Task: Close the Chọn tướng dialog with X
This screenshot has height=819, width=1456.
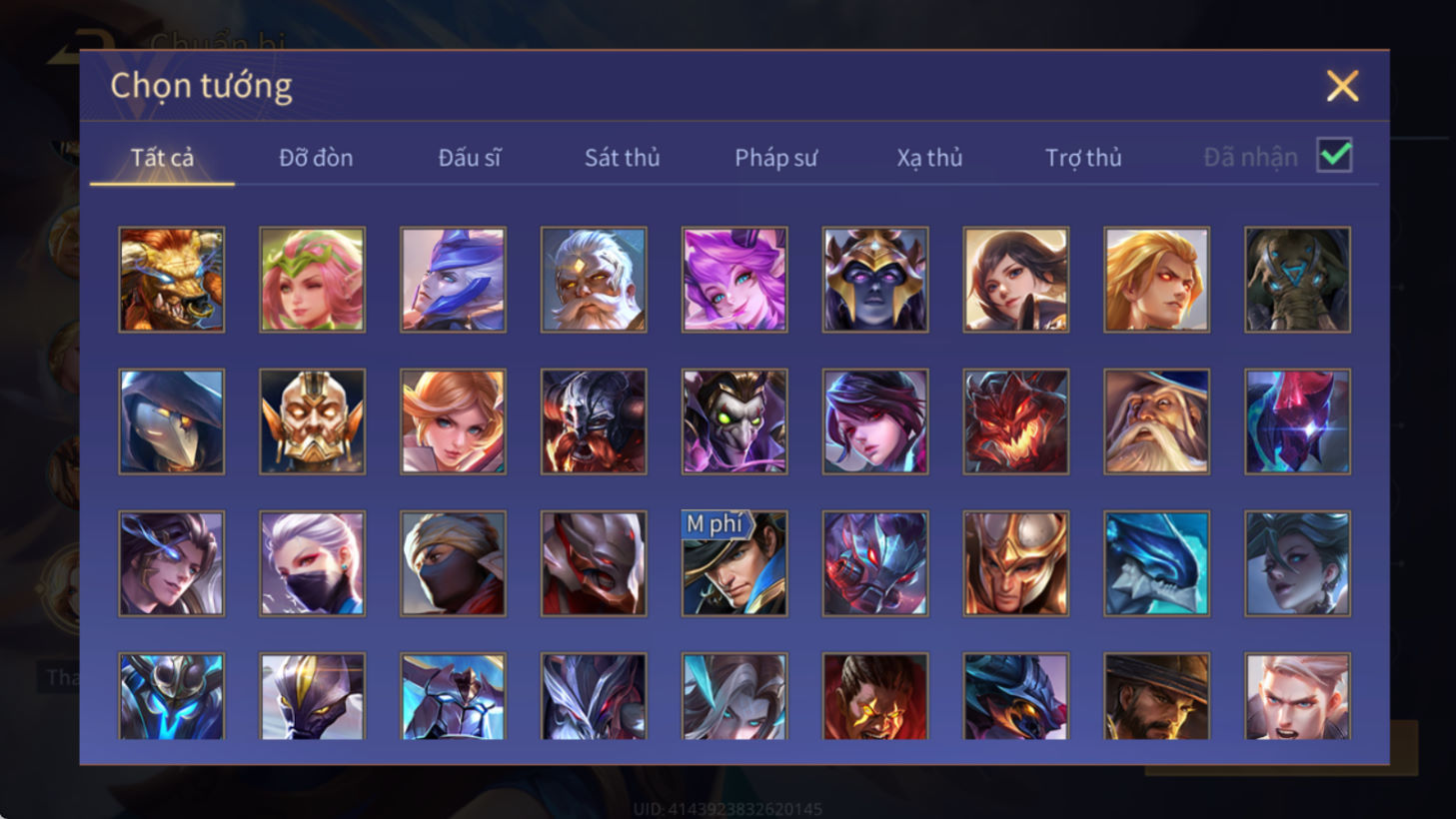Action: point(1342,86)
